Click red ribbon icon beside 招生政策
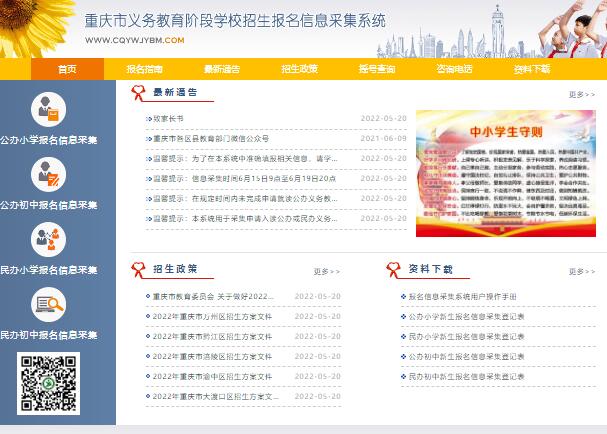This screenshot has width=607, height=434. (138, 269)
